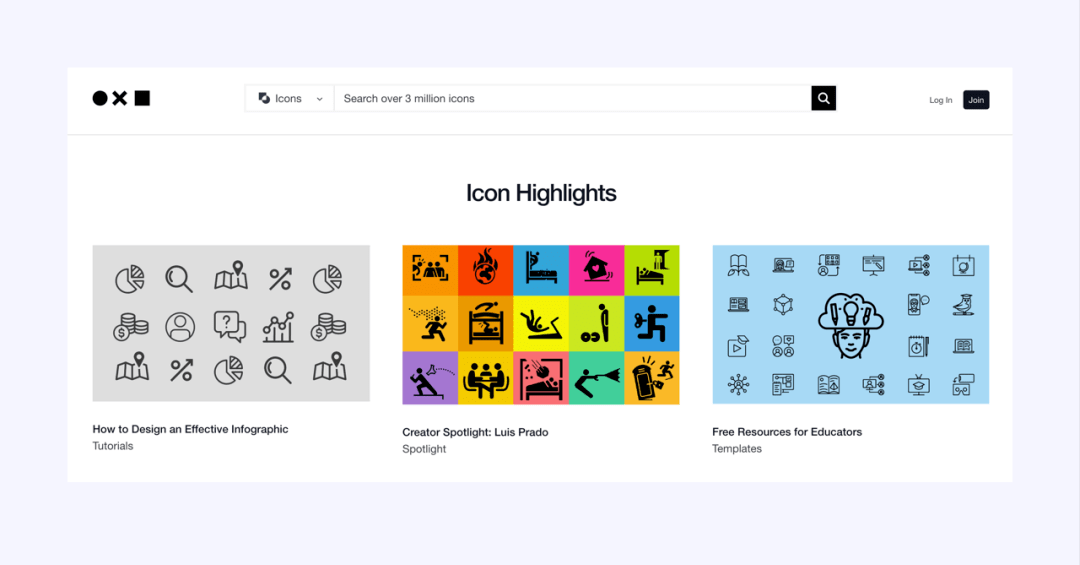Screen dimensions: 1080x565
Task: Click the yellow table meeting icon tile
Action: pos(486,378)
